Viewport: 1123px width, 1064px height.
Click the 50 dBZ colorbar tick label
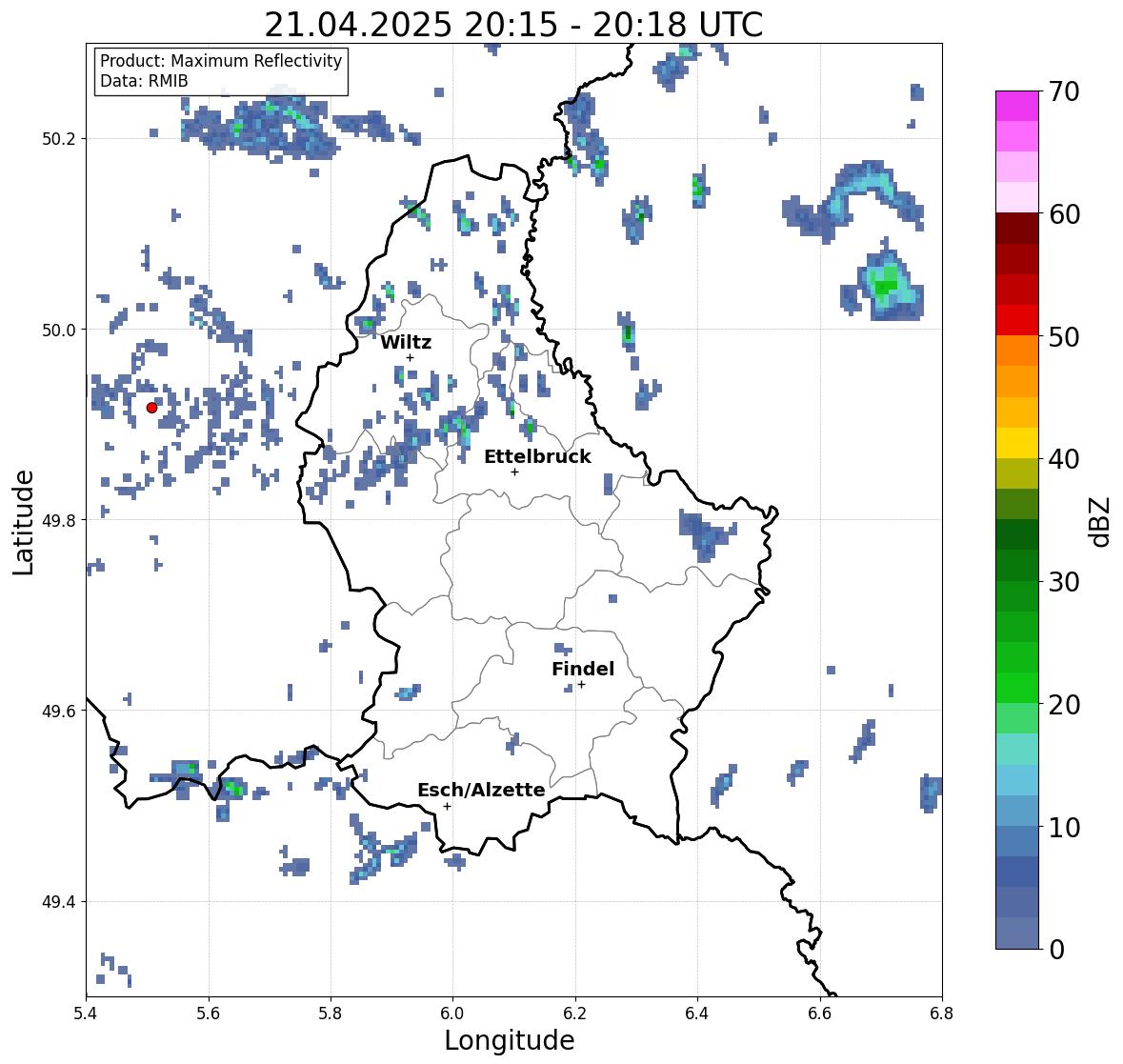(1064, 337)
